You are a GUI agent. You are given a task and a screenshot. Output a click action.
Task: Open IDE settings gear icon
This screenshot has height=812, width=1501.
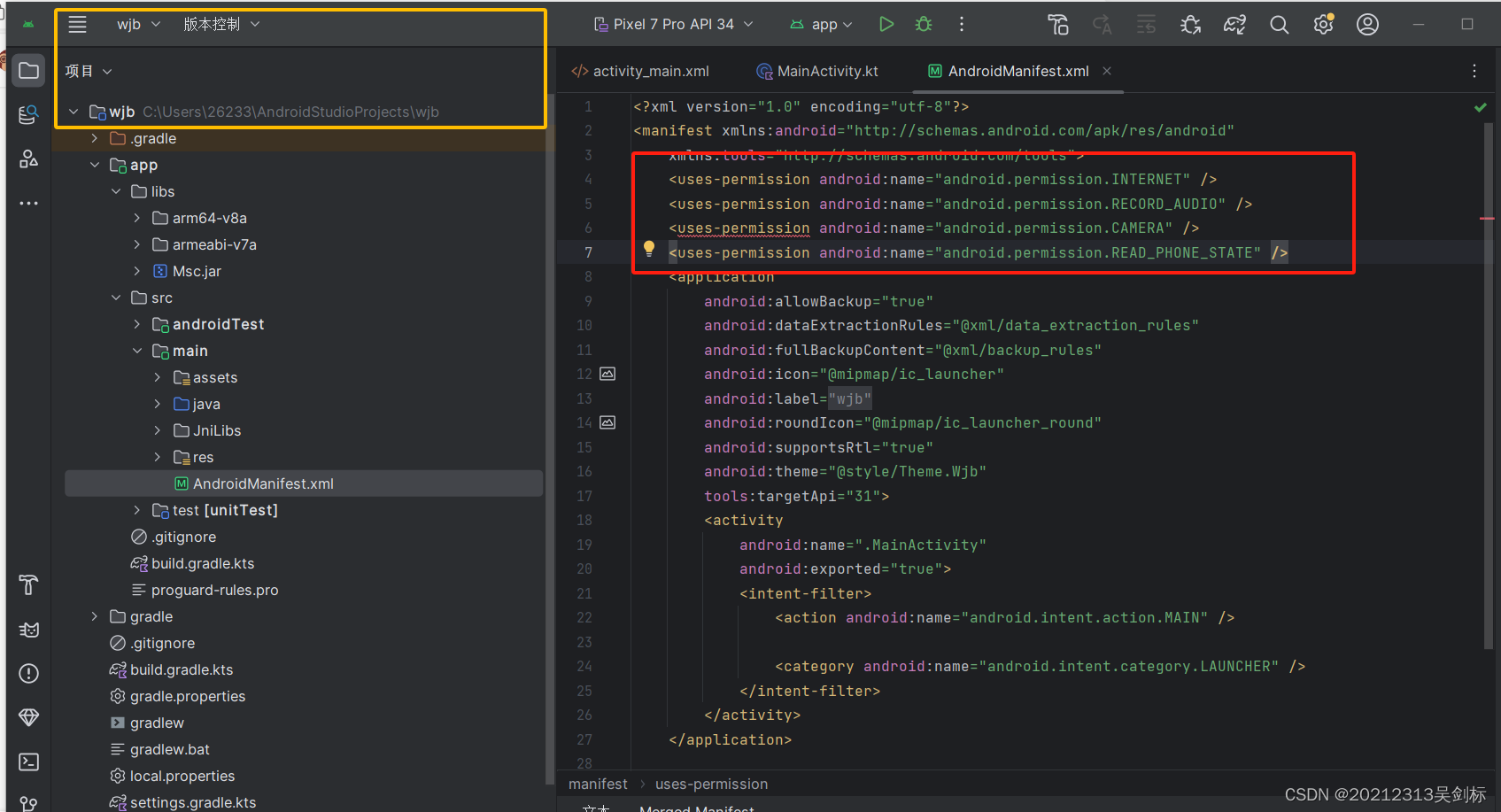point(1324,25)
